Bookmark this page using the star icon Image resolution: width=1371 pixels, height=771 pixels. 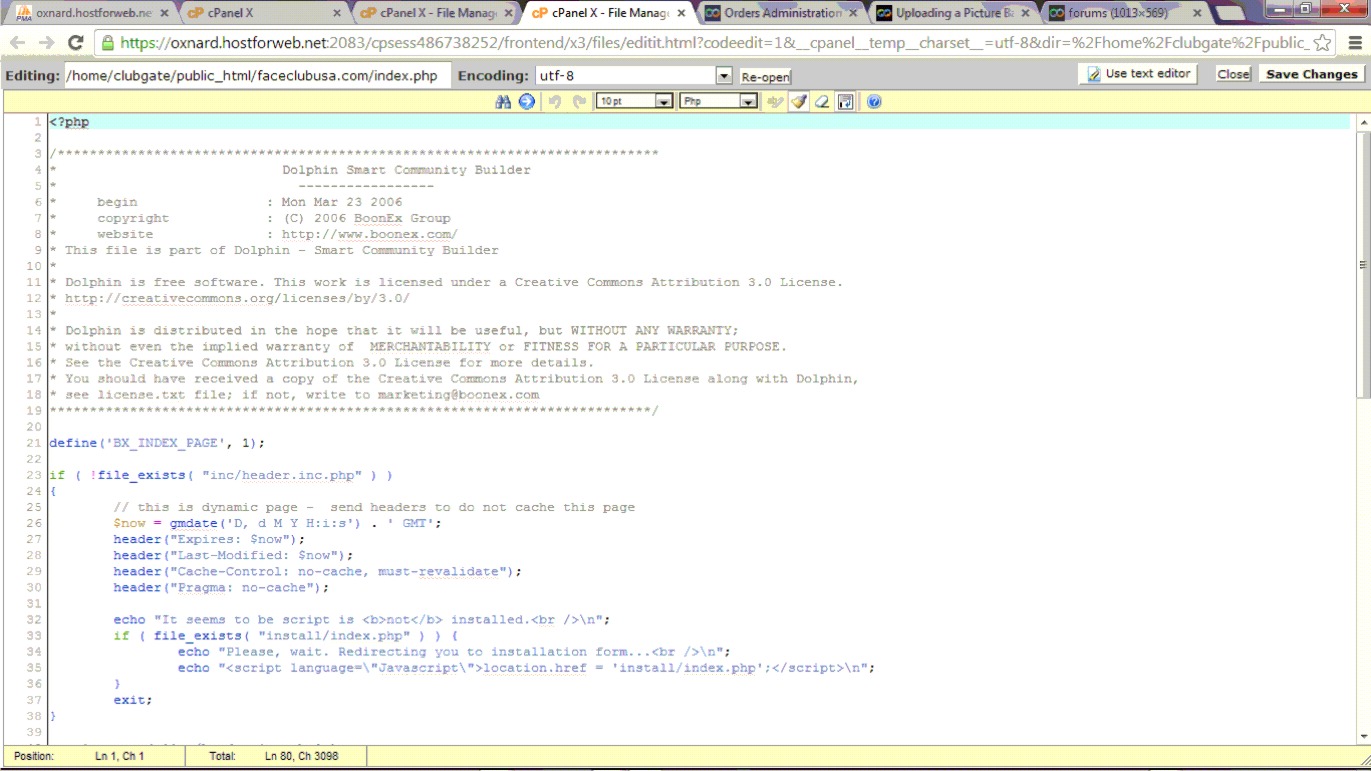coord(1322,43)
